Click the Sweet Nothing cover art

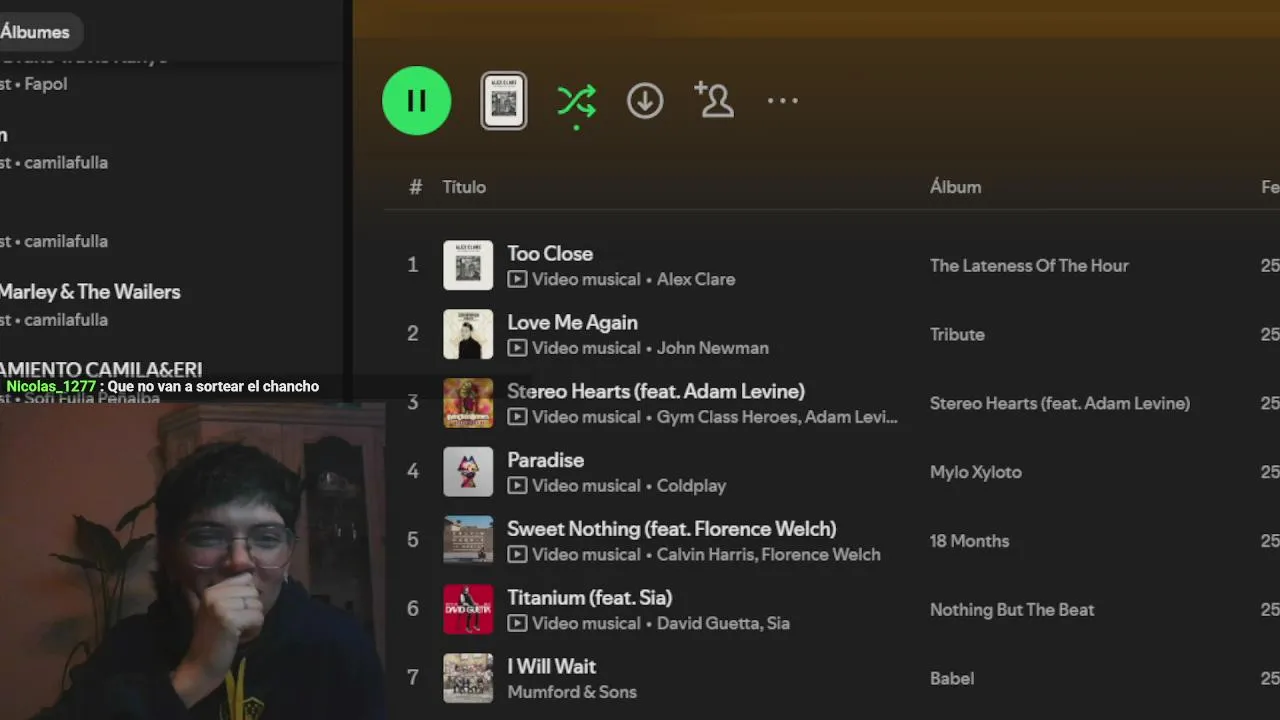click(468, 540)
